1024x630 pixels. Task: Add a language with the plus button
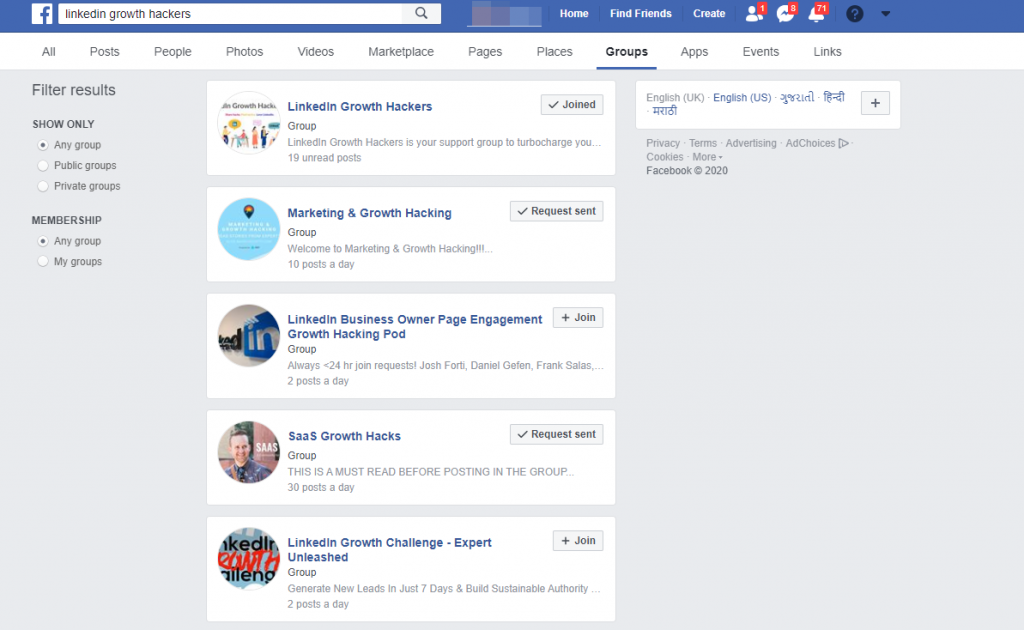tap(875, 103)
